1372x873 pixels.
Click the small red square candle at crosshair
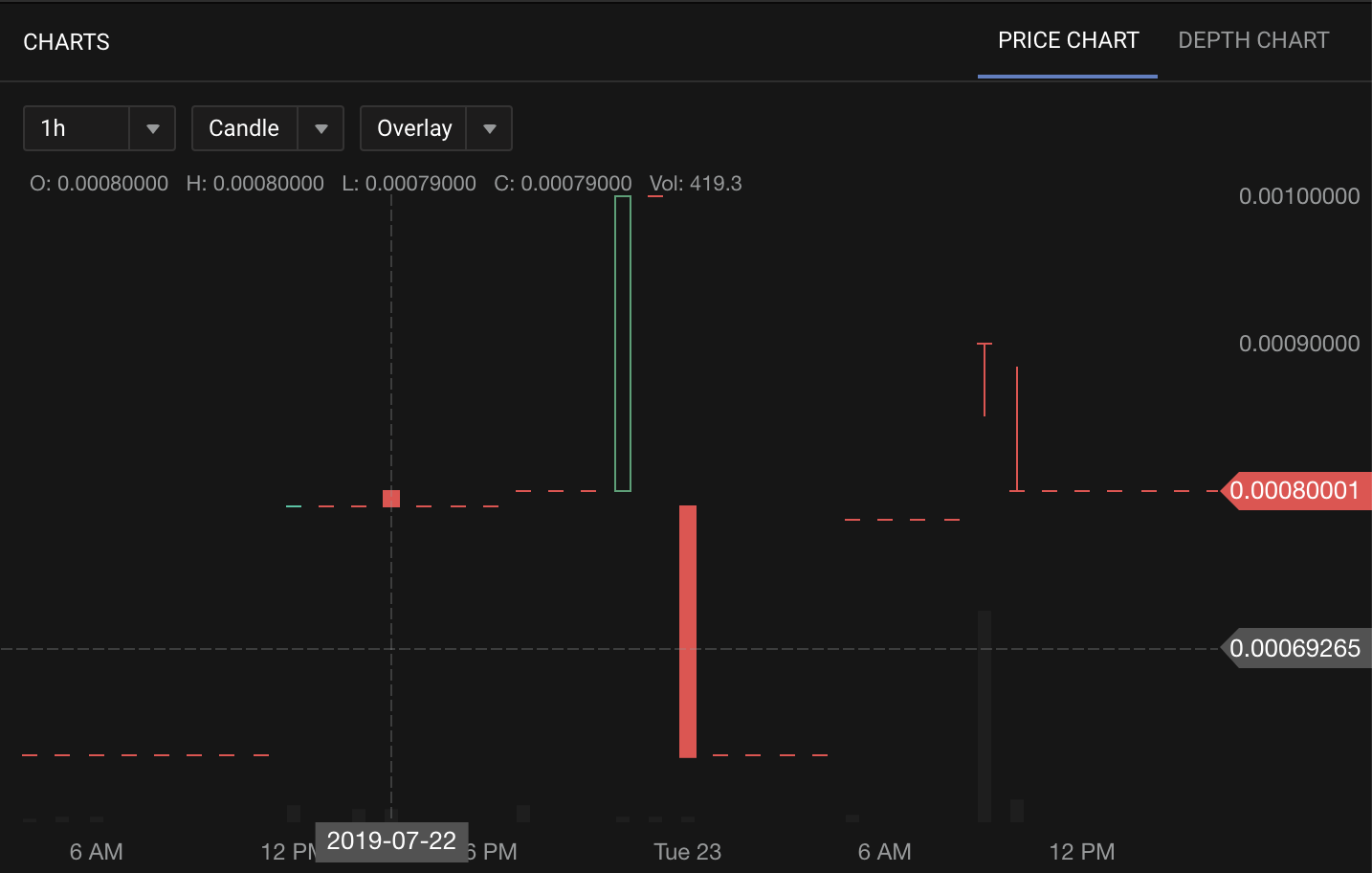(391, 499)
